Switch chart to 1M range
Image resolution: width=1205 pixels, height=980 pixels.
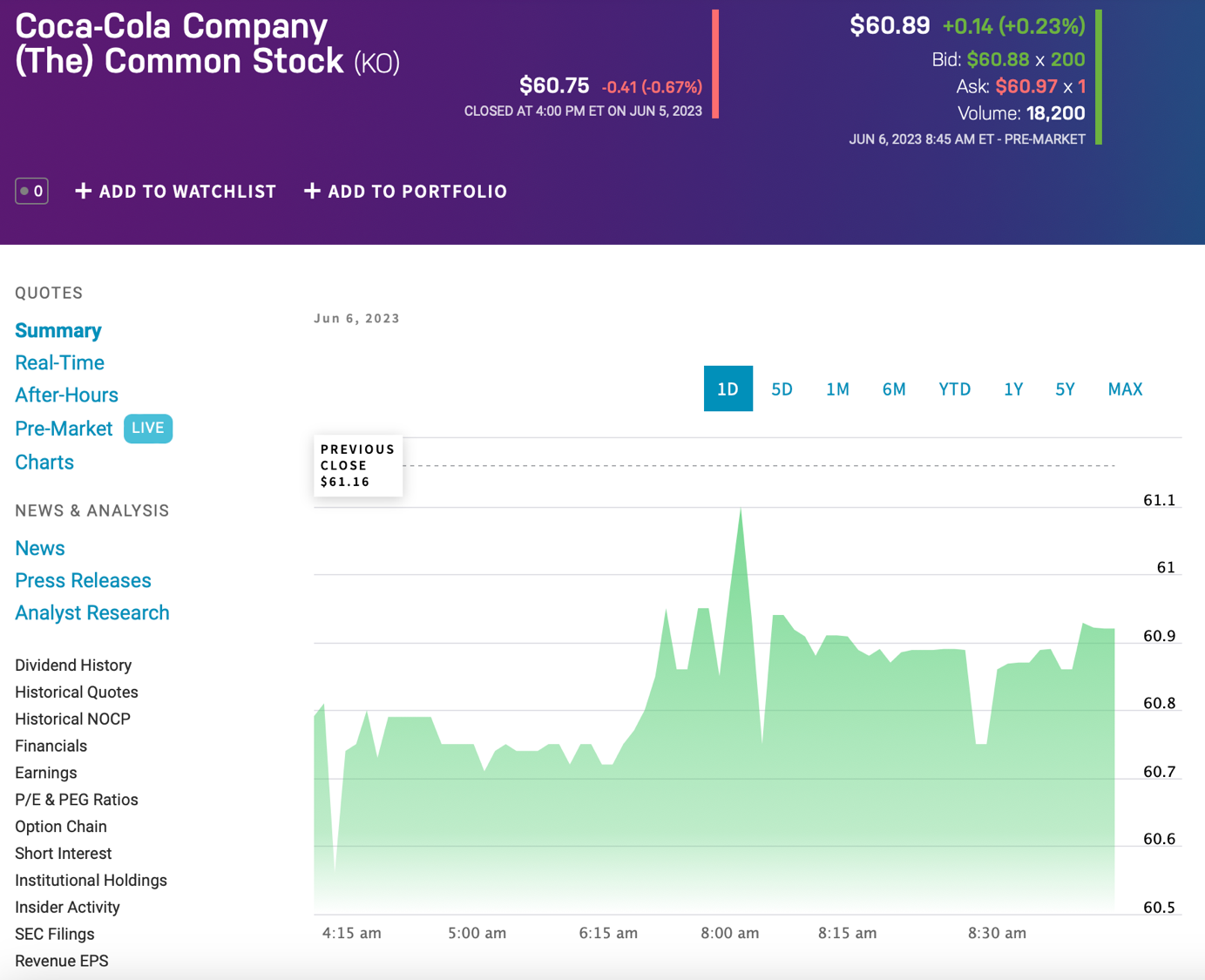pos(837,389)
